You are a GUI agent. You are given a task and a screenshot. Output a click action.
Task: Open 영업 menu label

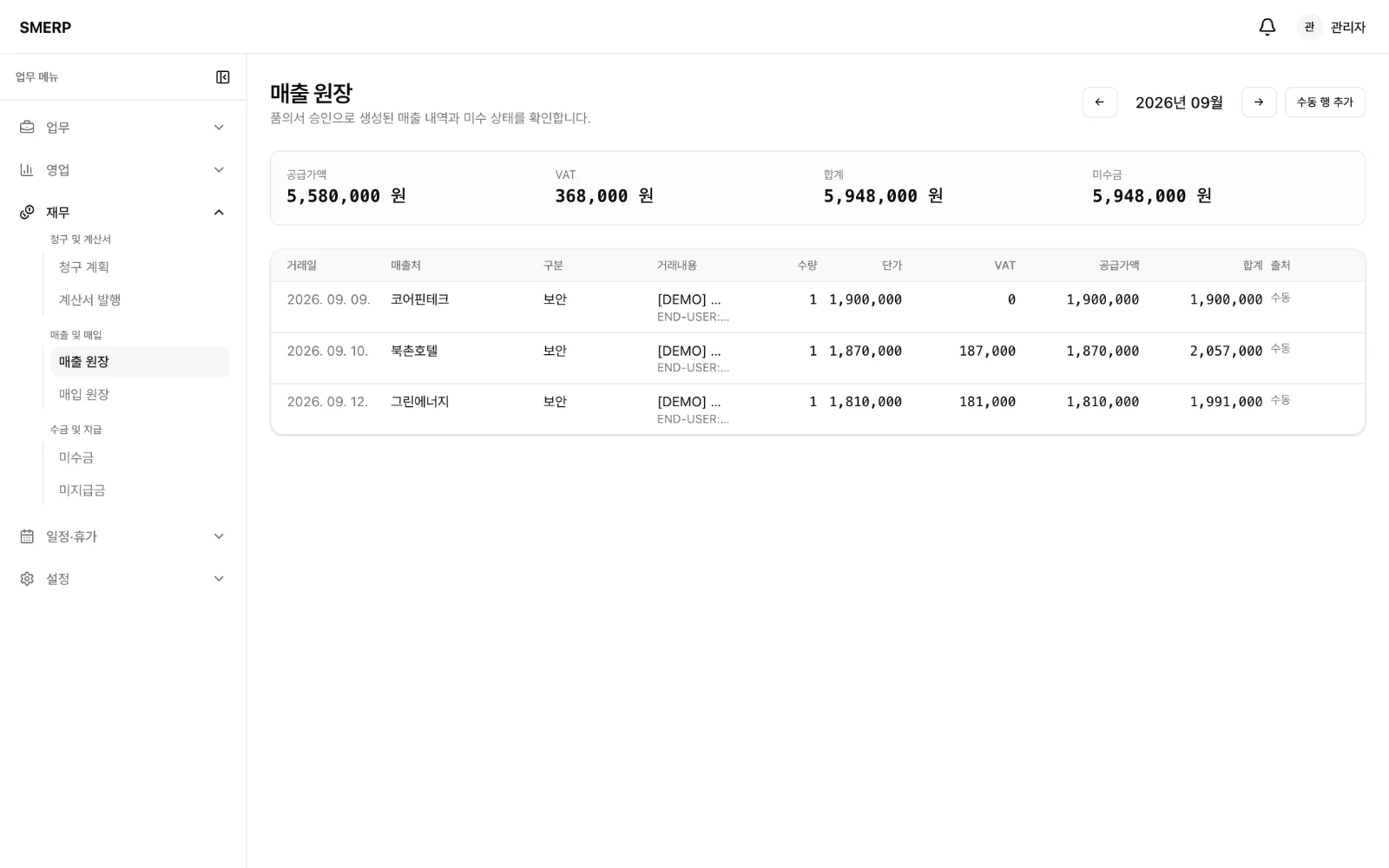pos(58,170)
